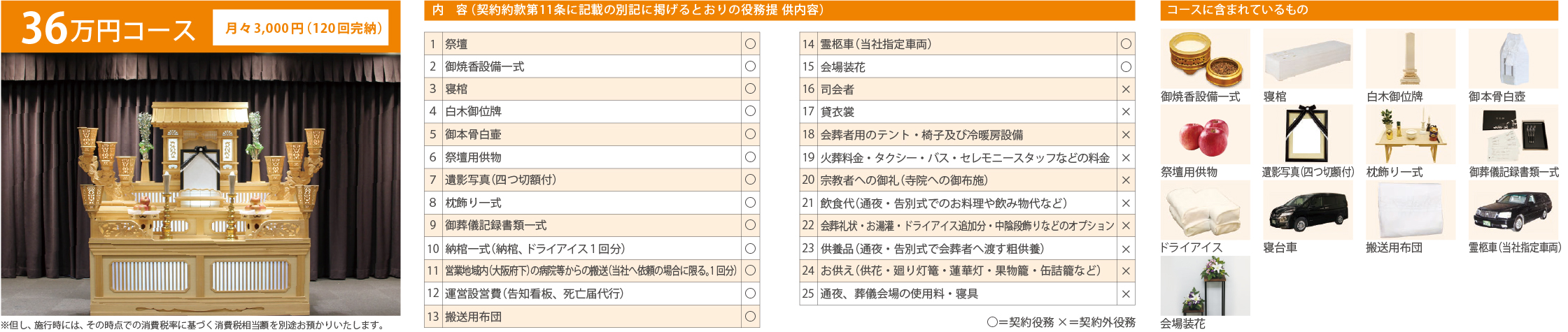Click the 御焼香設備一式 incense burner image

1205,59
